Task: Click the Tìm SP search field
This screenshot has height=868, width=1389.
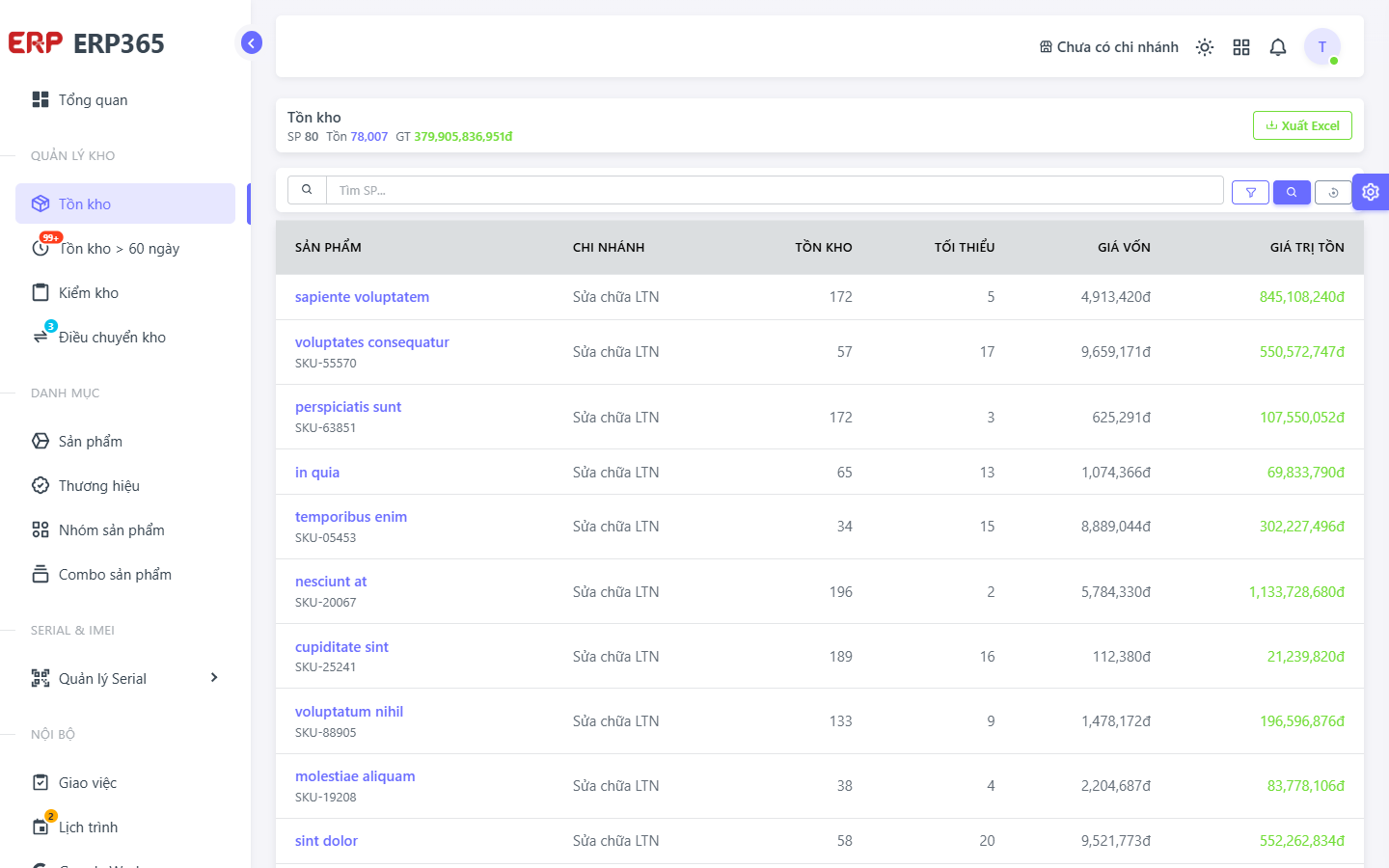Action: (x=775, y=190)
